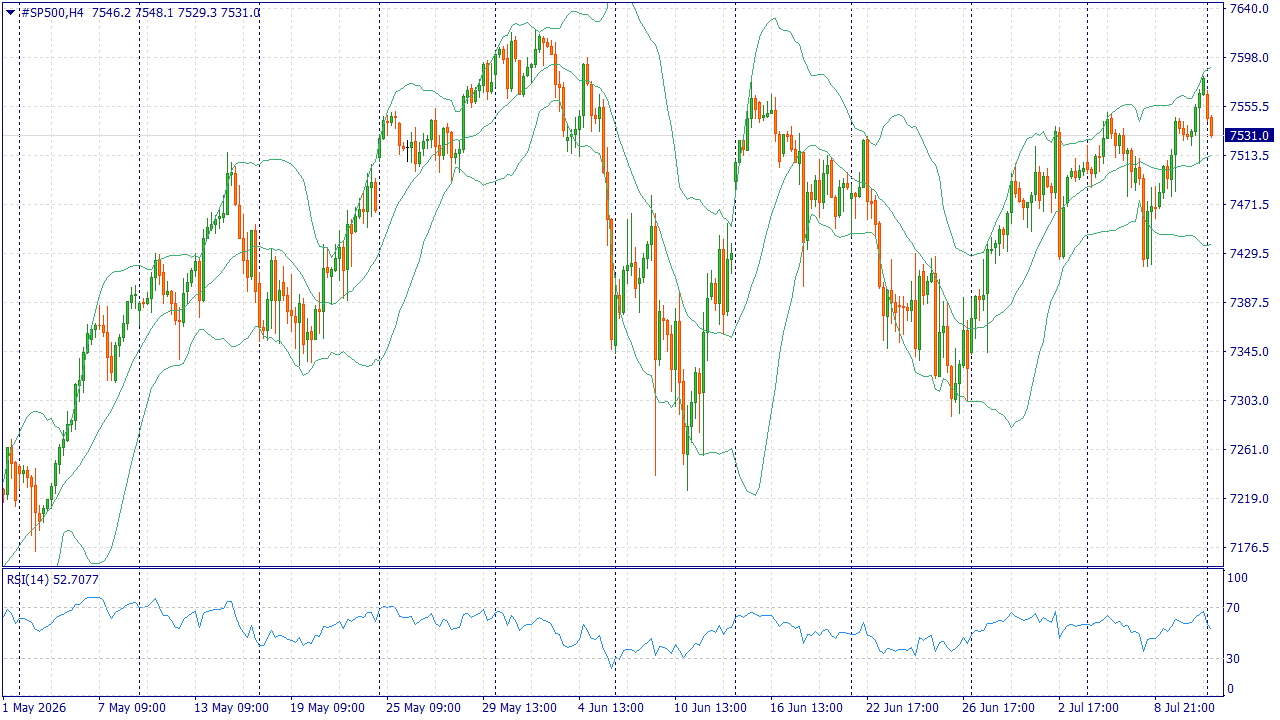Select the RSI scale 100 label
This screenshot has width=1280, height=720.
tap(1238, 578)
